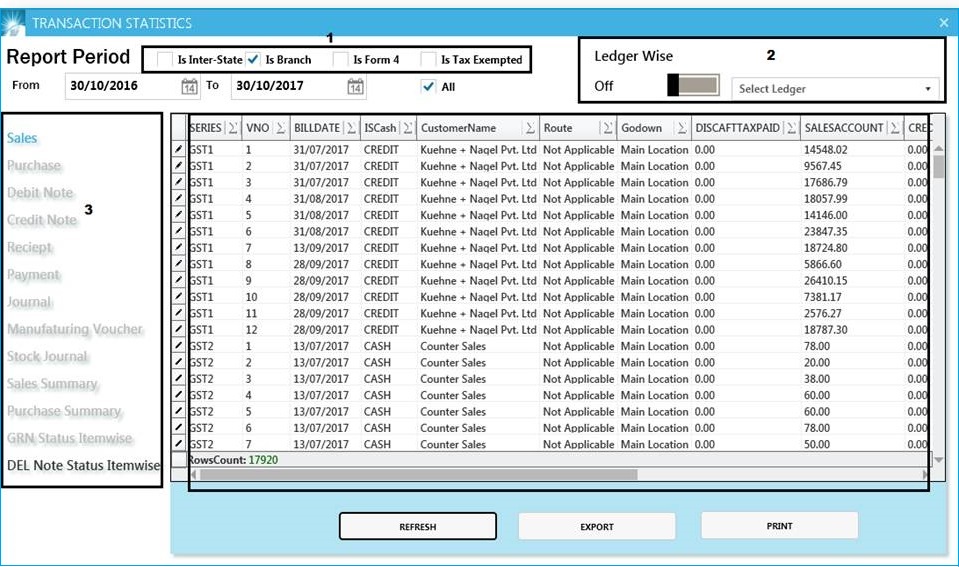Tick the Is Form 4 checkbox
The width and height of the screenshot is (959, 567).
click(341, 59)
